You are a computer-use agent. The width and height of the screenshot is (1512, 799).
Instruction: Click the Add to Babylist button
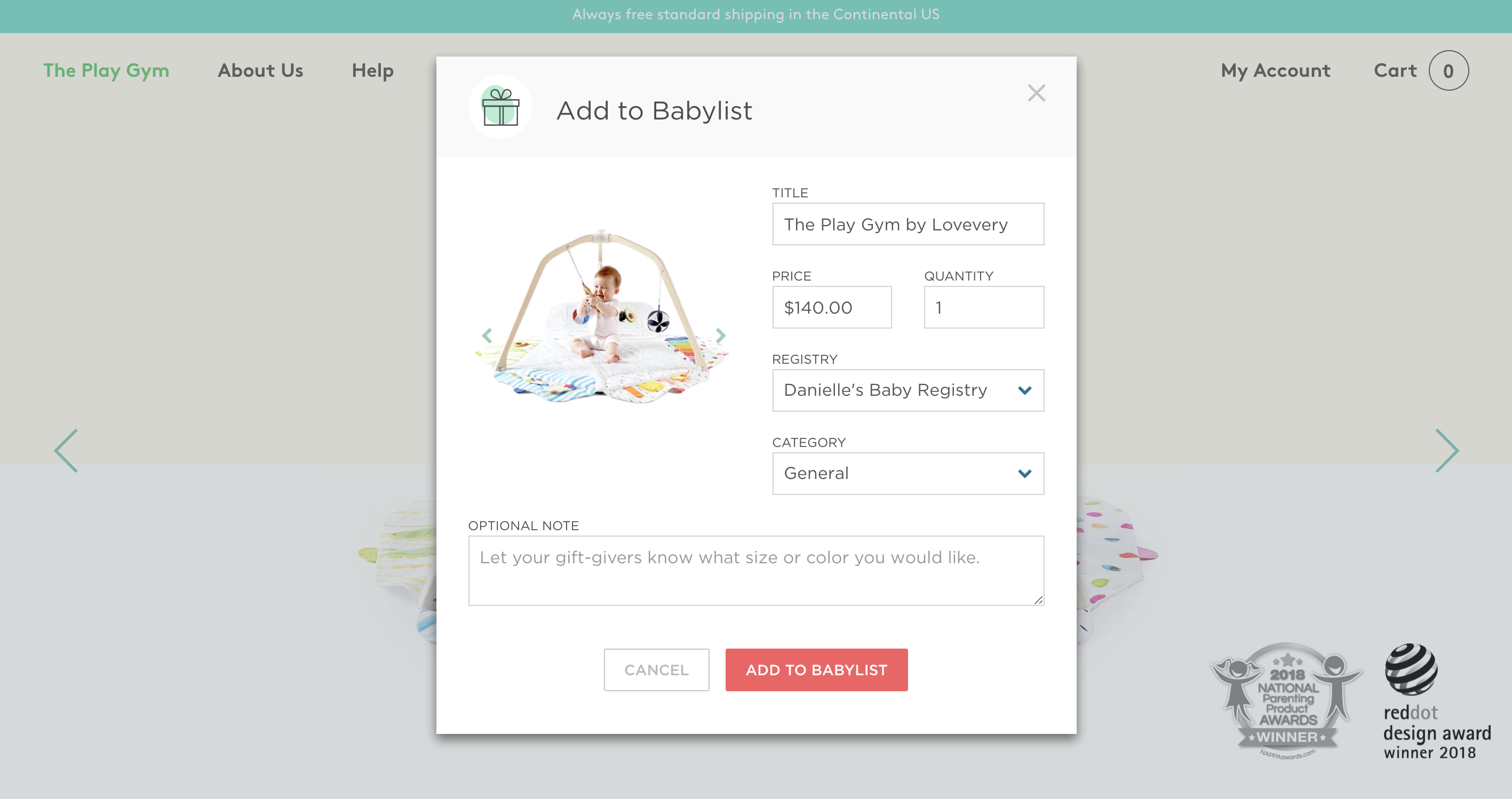816,670
